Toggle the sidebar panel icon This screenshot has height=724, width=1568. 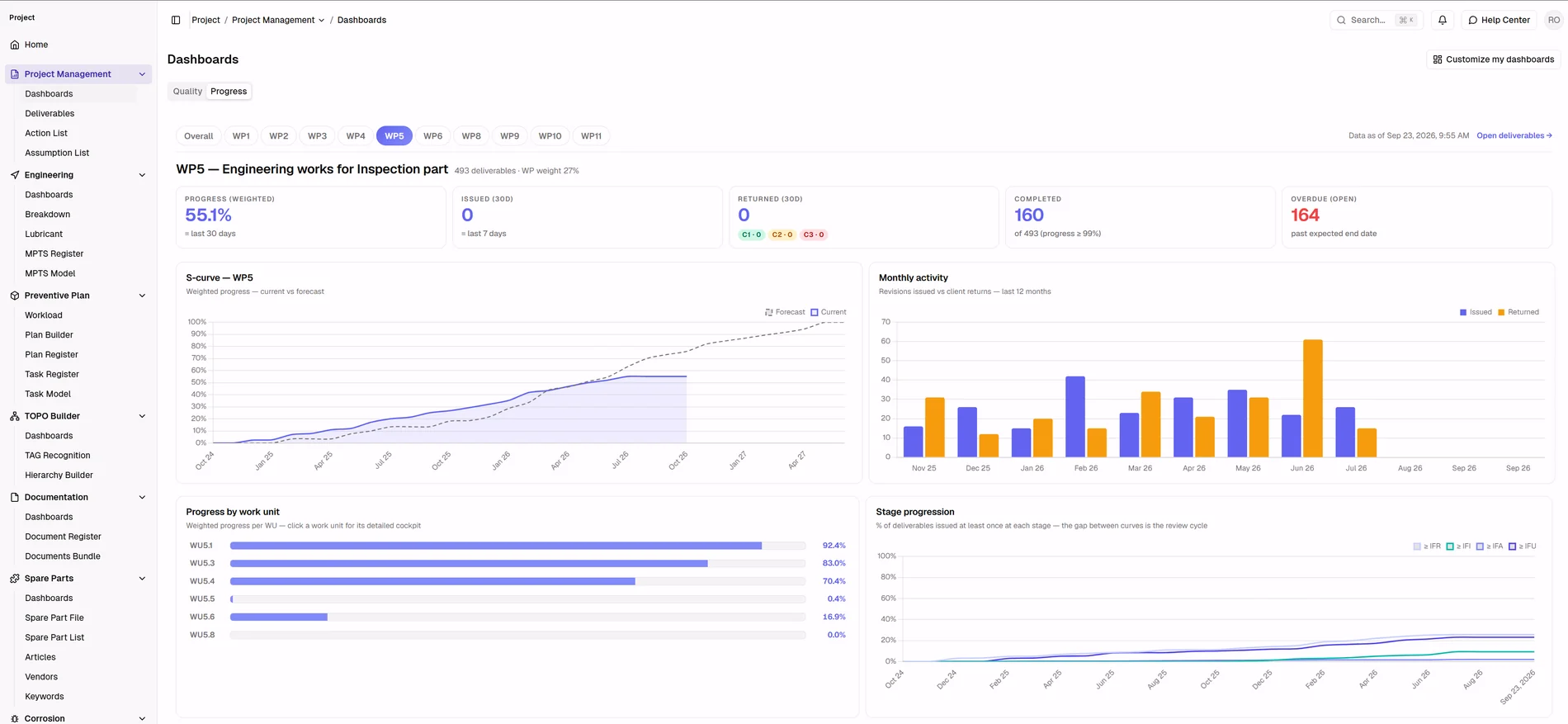[x=176, y=20]
